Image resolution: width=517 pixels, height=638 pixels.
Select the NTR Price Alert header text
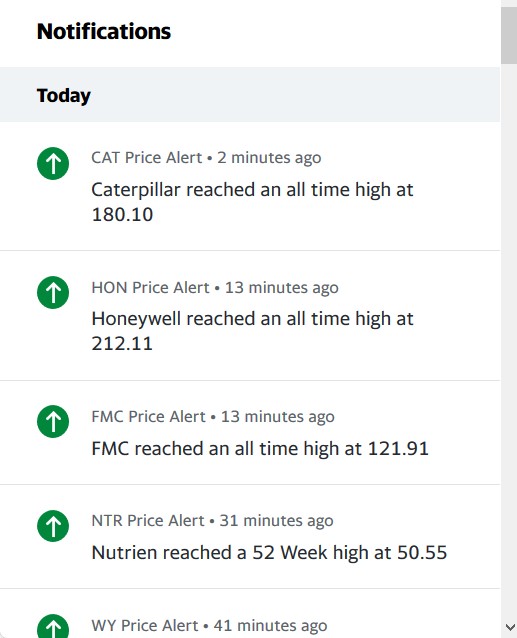tap(148, 520)
